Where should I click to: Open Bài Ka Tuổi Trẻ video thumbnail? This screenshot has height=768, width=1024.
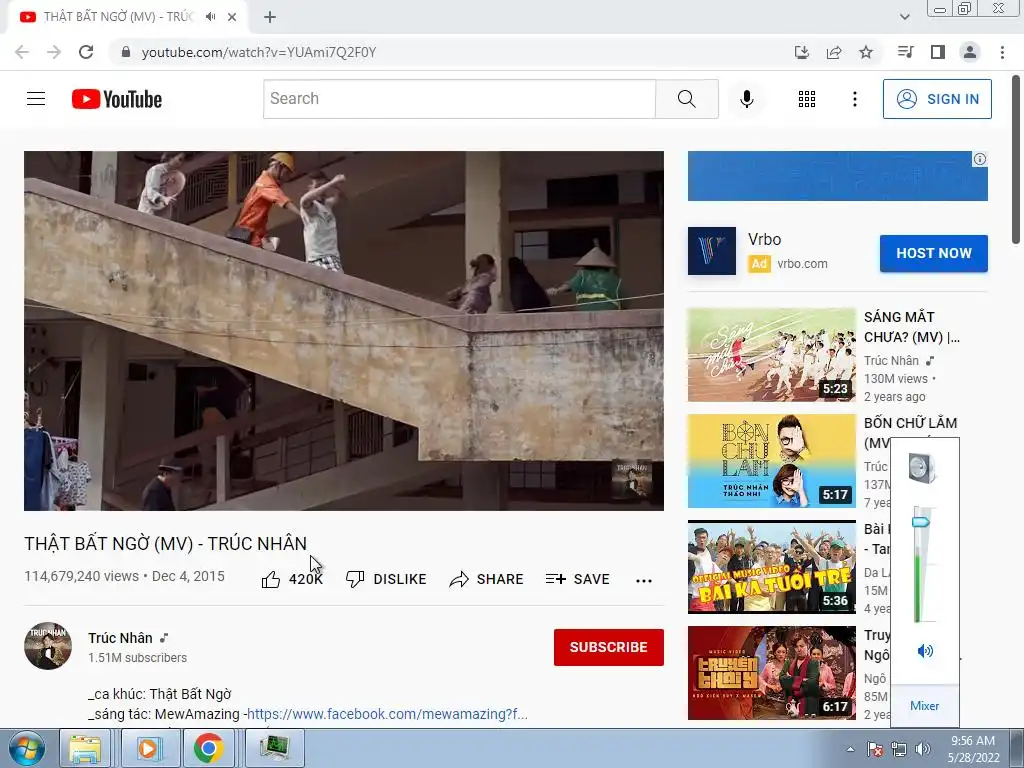coord(771,567)
